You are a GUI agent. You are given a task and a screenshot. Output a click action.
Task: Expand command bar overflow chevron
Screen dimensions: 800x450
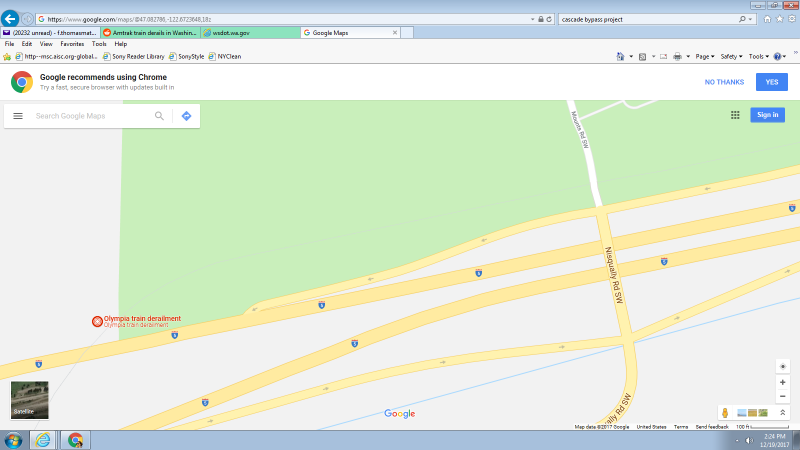click(795, 52)
